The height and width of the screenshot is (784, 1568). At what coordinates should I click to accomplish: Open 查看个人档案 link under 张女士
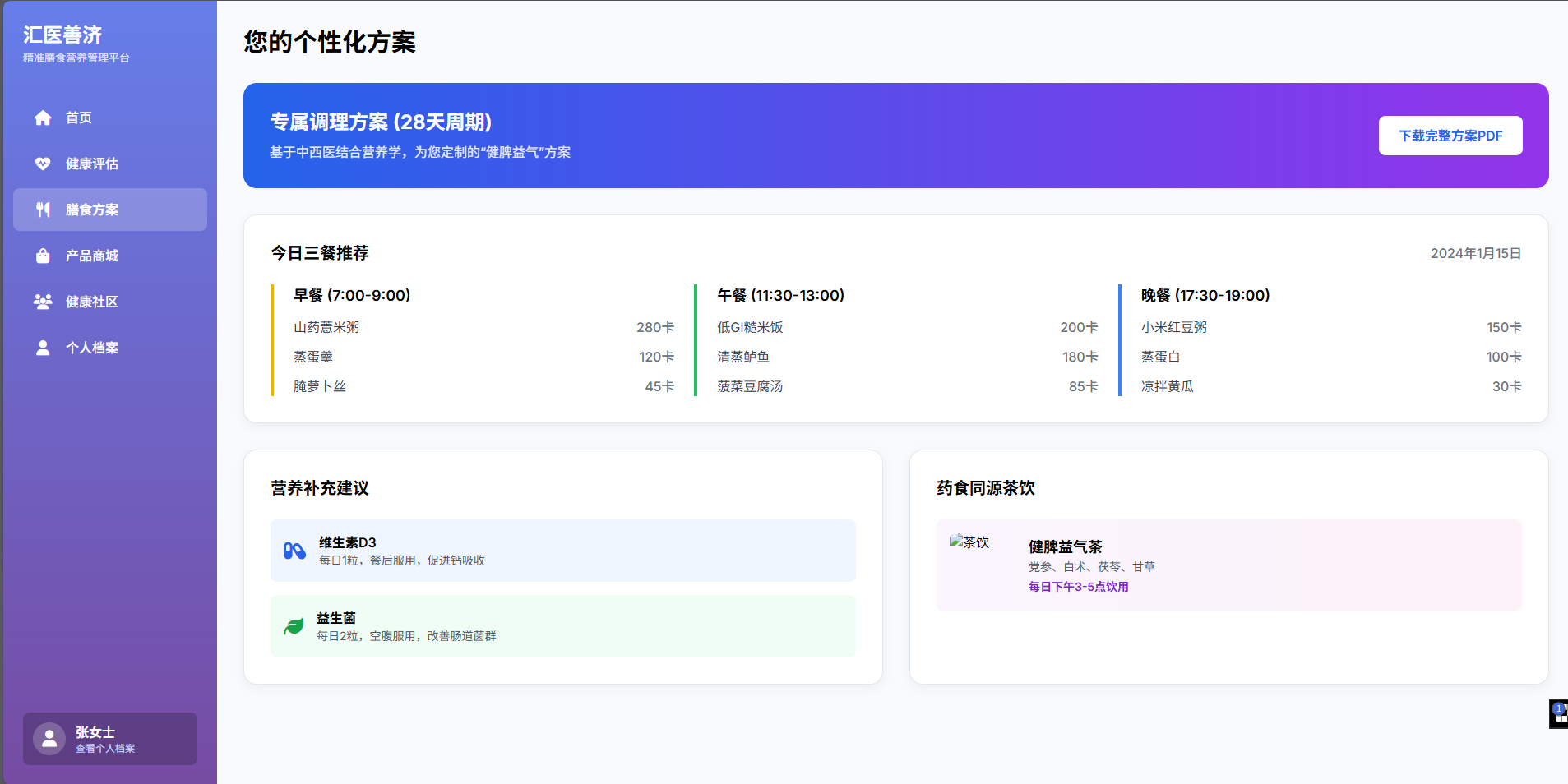[x=104, y=748]
